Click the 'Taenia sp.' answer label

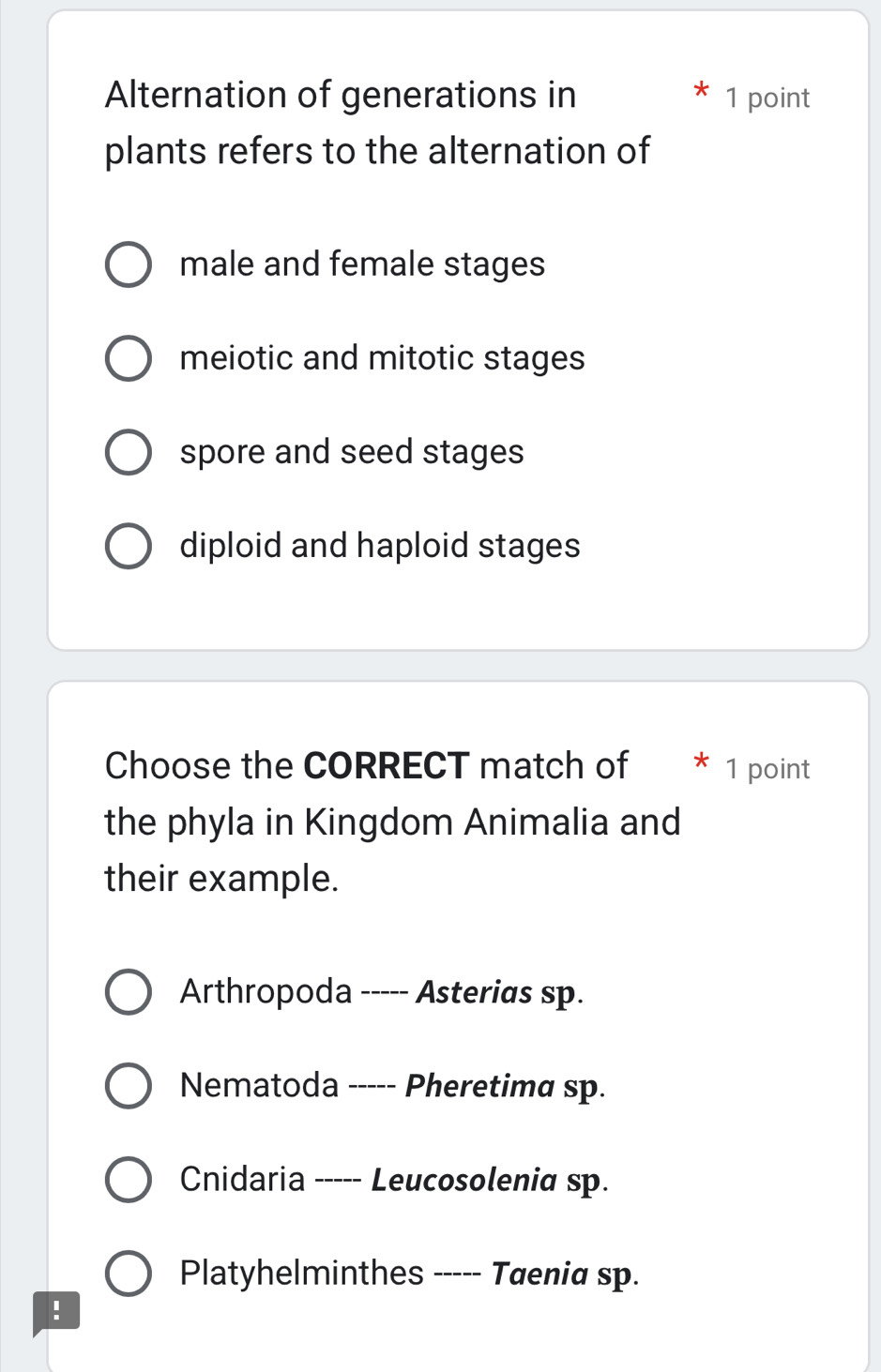click(x=566, y=1274)
